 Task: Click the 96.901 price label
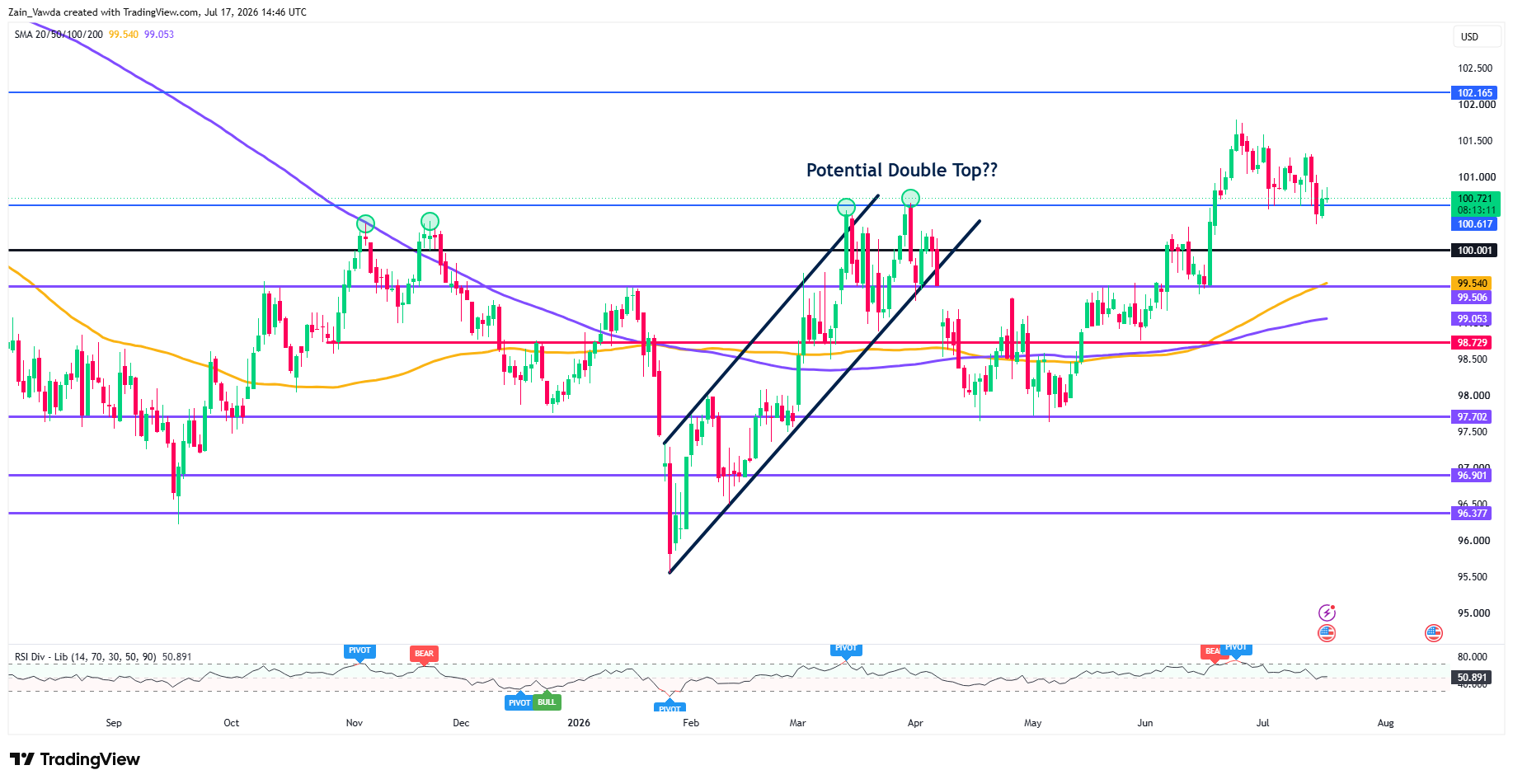[1472, 476]
